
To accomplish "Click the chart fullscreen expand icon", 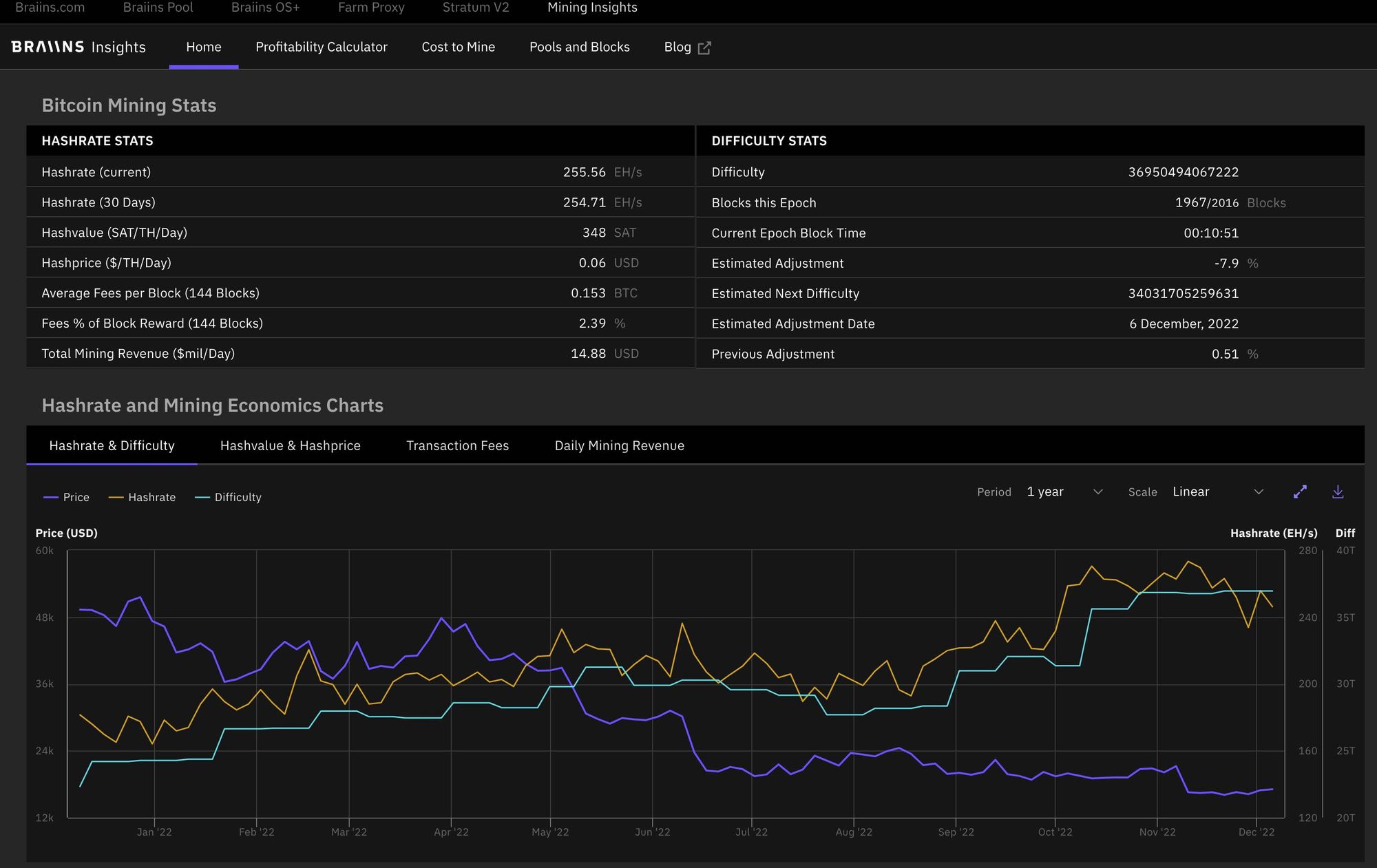I will click(1300, 491).
